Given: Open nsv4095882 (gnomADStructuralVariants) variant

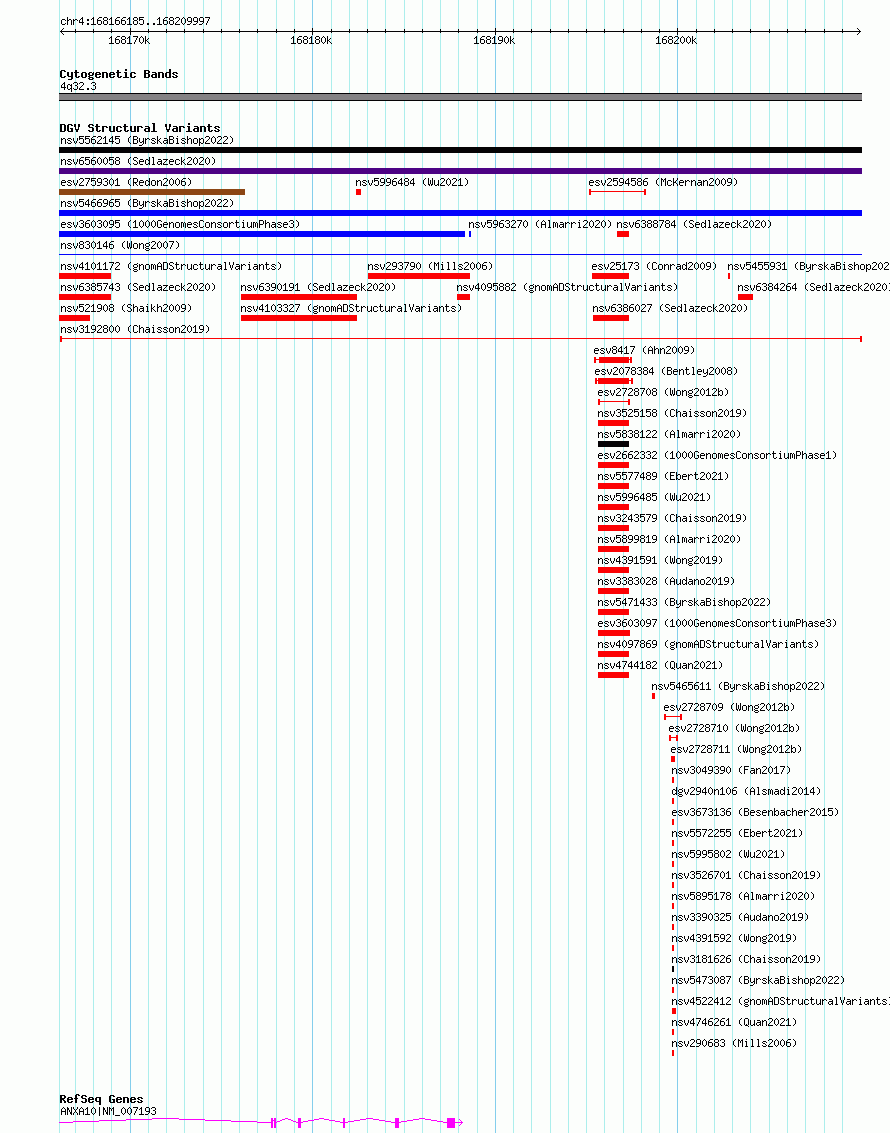Looking at the screenshot, I should [567, 287].
